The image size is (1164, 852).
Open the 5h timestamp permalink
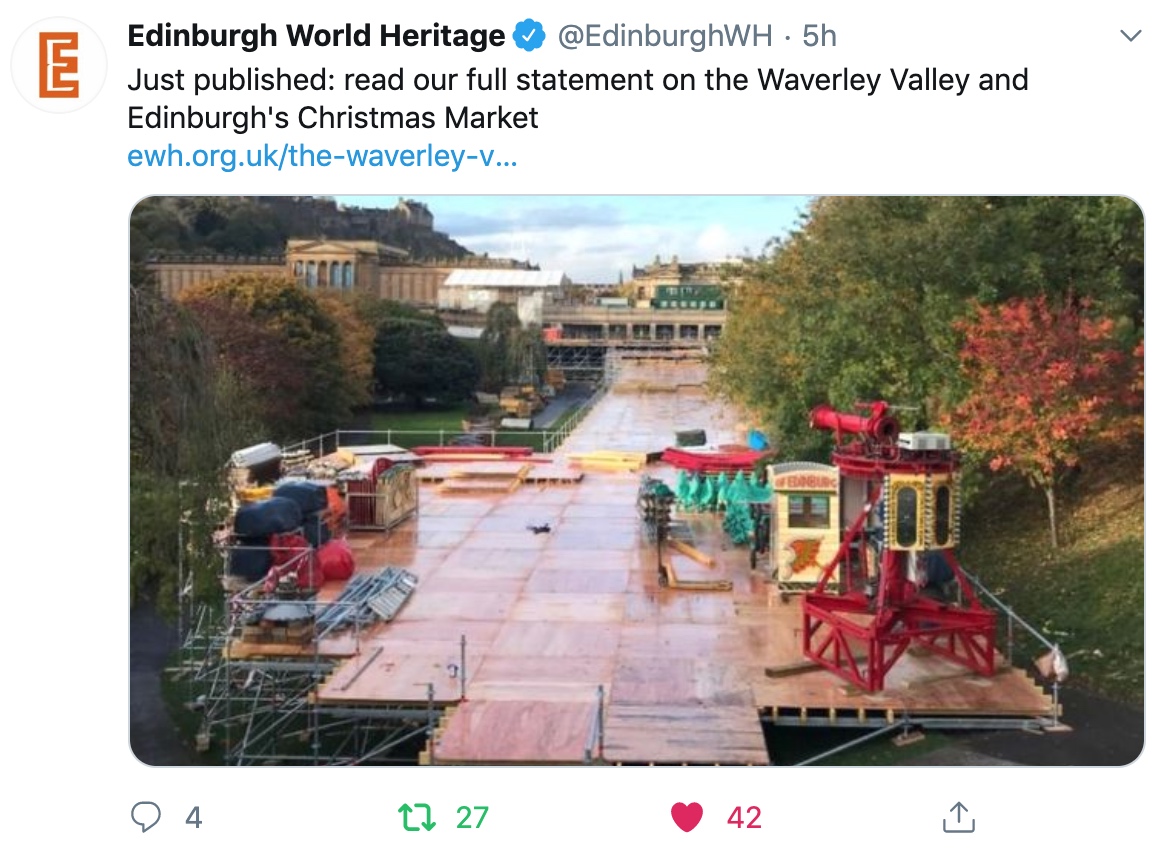(x=819, y=36)
